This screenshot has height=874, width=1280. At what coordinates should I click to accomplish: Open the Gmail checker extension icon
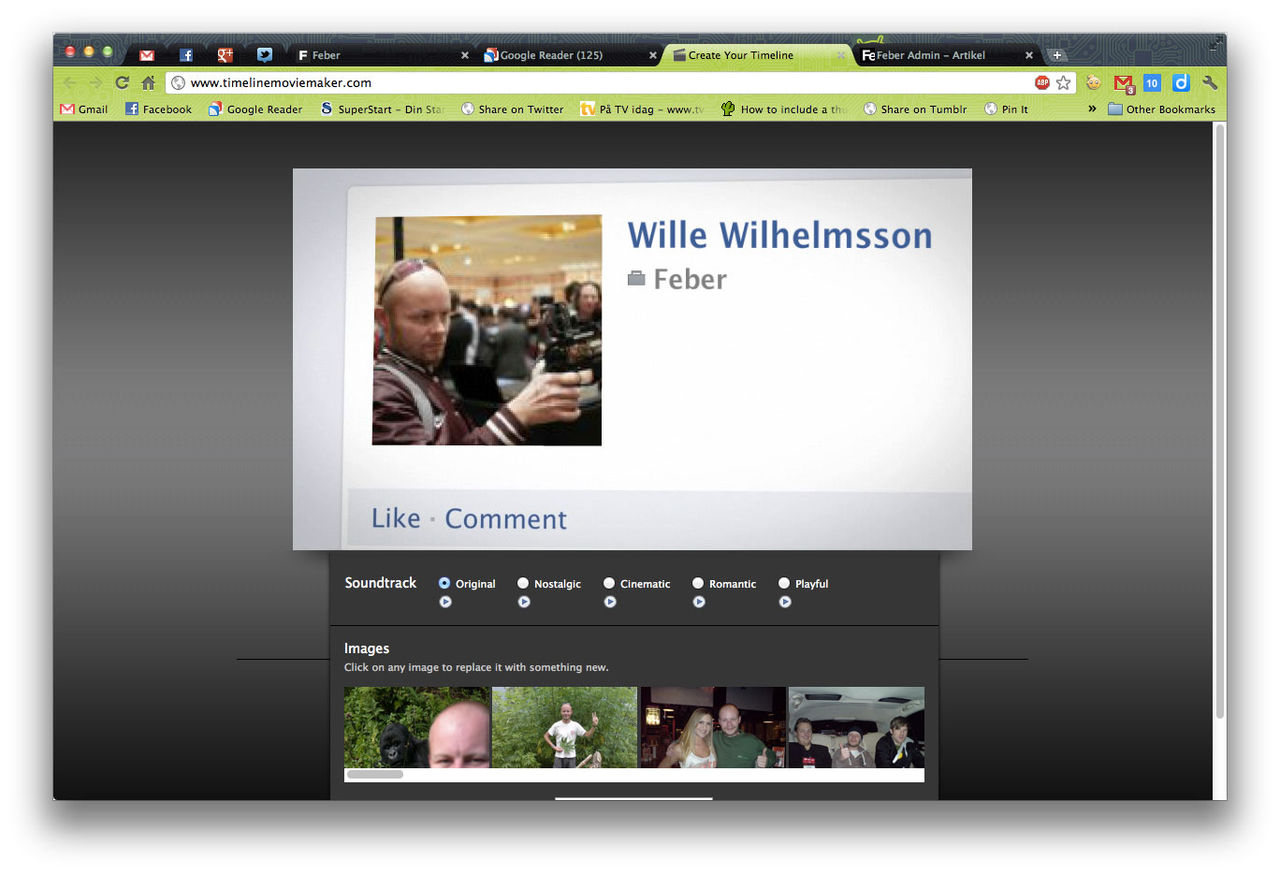pos(1123,83)
